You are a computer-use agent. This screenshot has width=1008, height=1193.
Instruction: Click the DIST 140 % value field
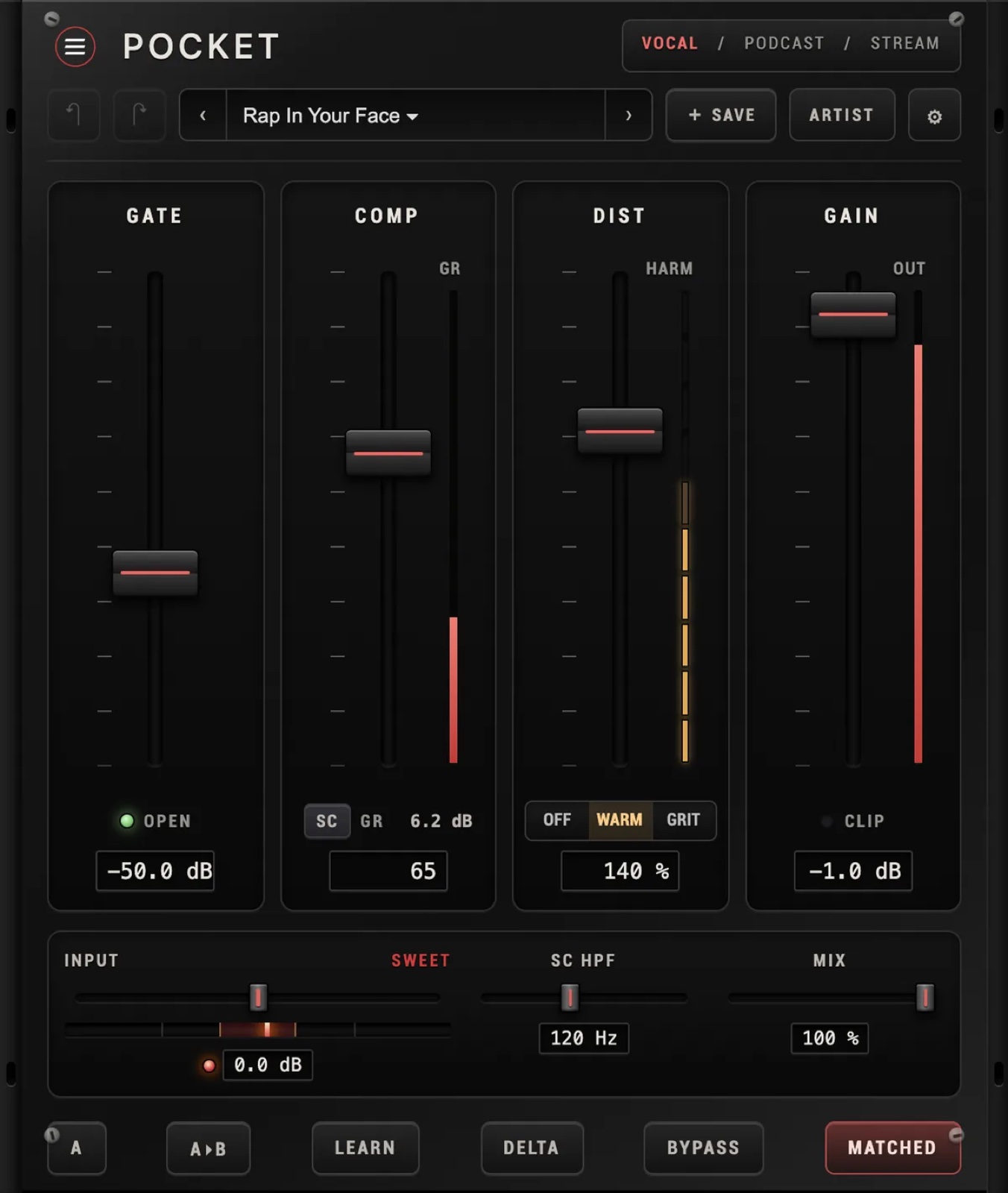(x=620, y=871)
